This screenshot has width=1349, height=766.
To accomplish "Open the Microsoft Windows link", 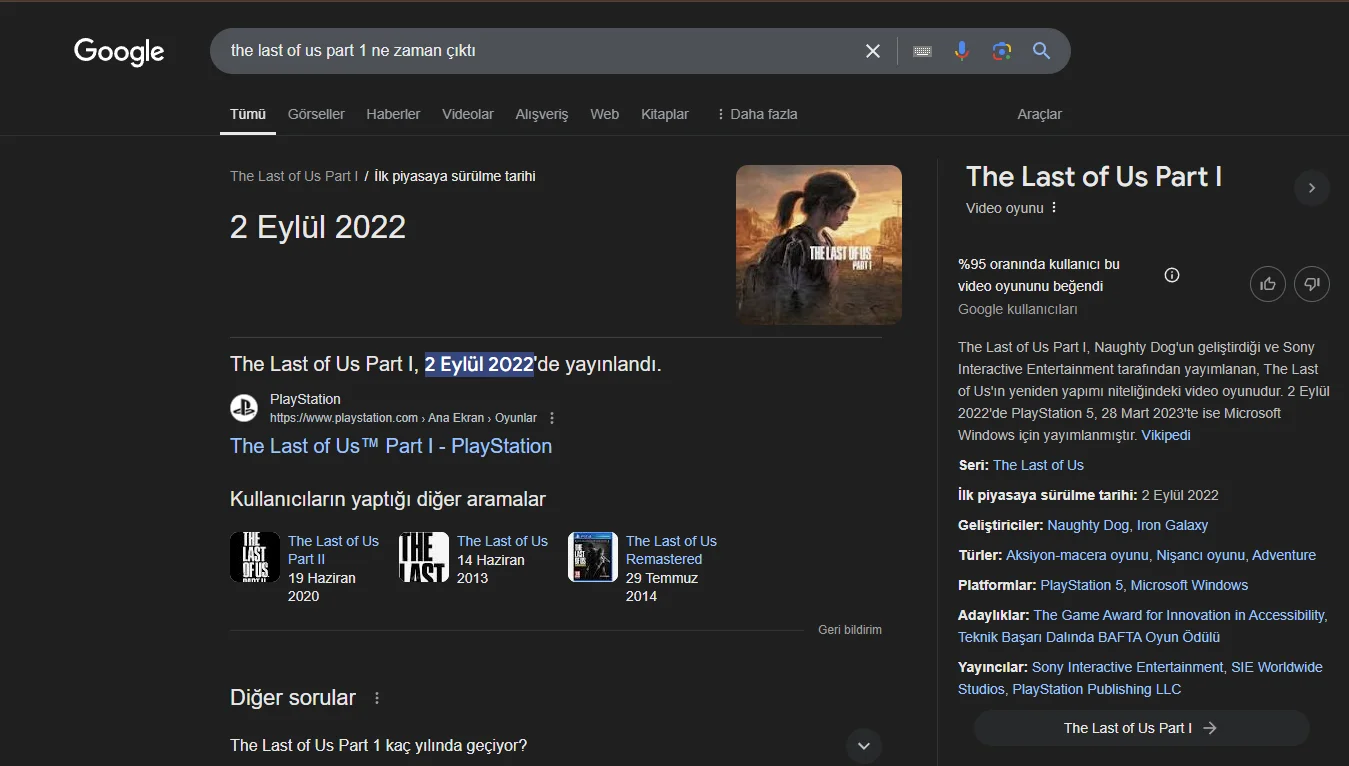I will [1189, 585].
